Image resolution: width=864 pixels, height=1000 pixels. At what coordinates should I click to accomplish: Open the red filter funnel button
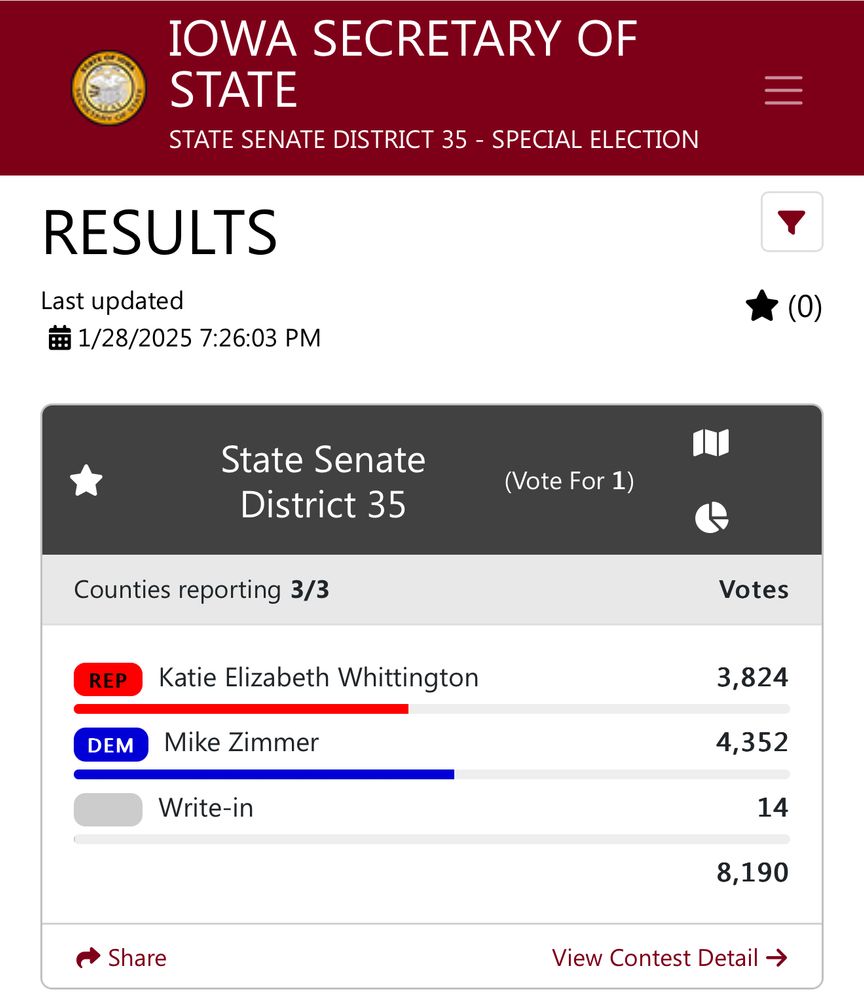pos(791,221)
